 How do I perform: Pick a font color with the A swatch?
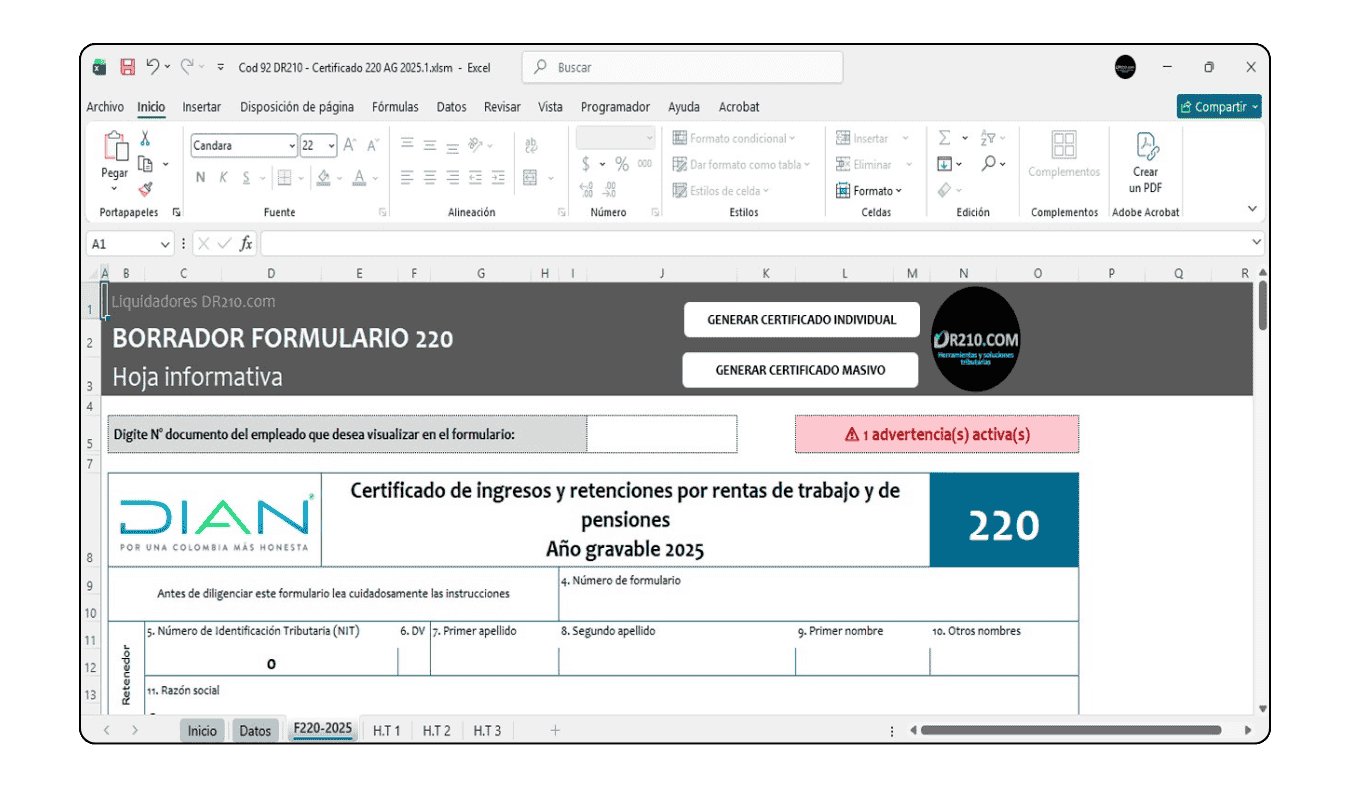tap(358, 177)
